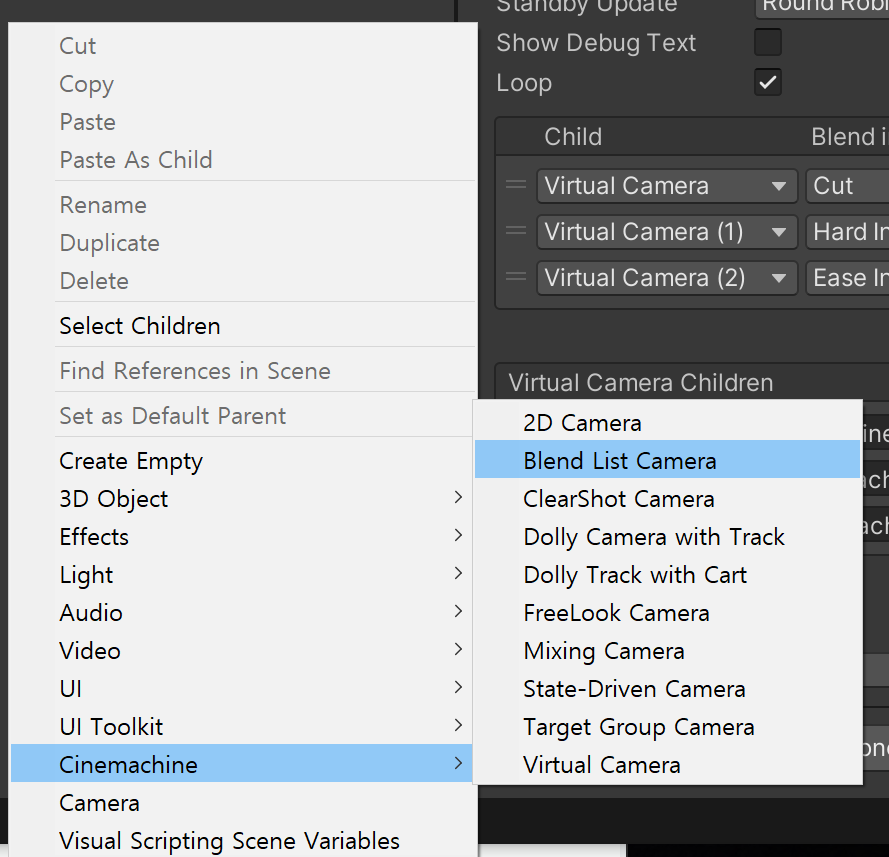Screen dimensions: 889x857
Task: Select FreeLook Camera in Cinemachine submenu
Action: coord(616,613)
